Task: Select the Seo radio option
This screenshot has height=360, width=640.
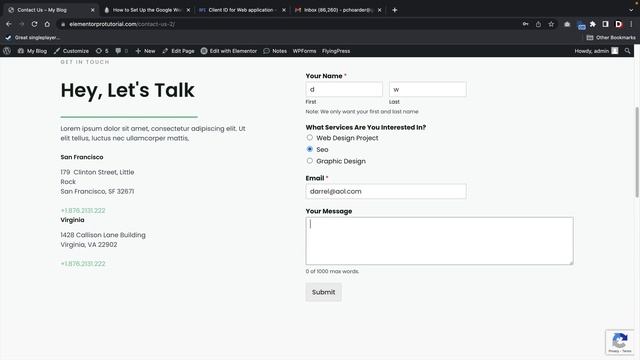Action: tap(310, 149)
